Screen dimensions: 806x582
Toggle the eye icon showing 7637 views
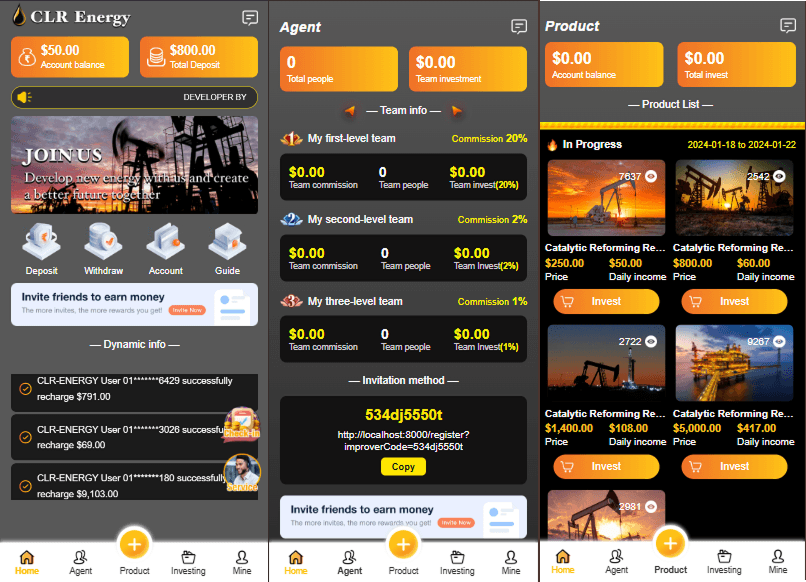click(651, 176)
